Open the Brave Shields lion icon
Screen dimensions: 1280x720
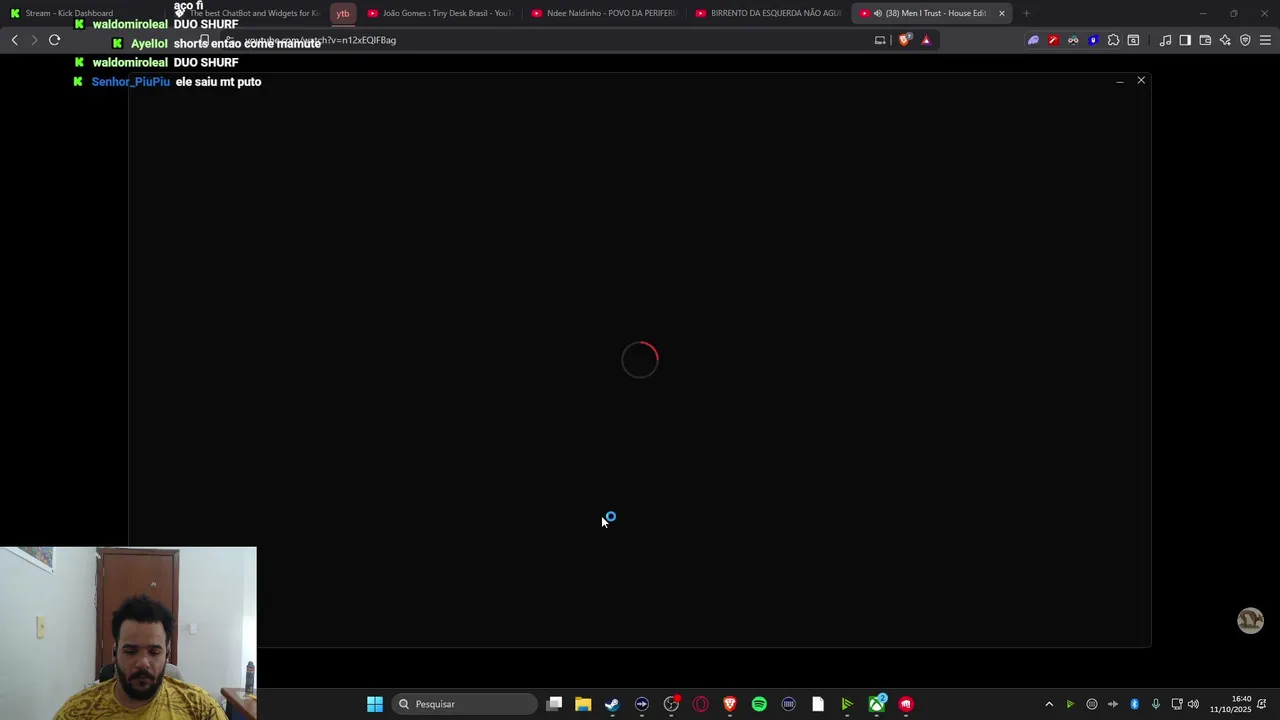904,40
